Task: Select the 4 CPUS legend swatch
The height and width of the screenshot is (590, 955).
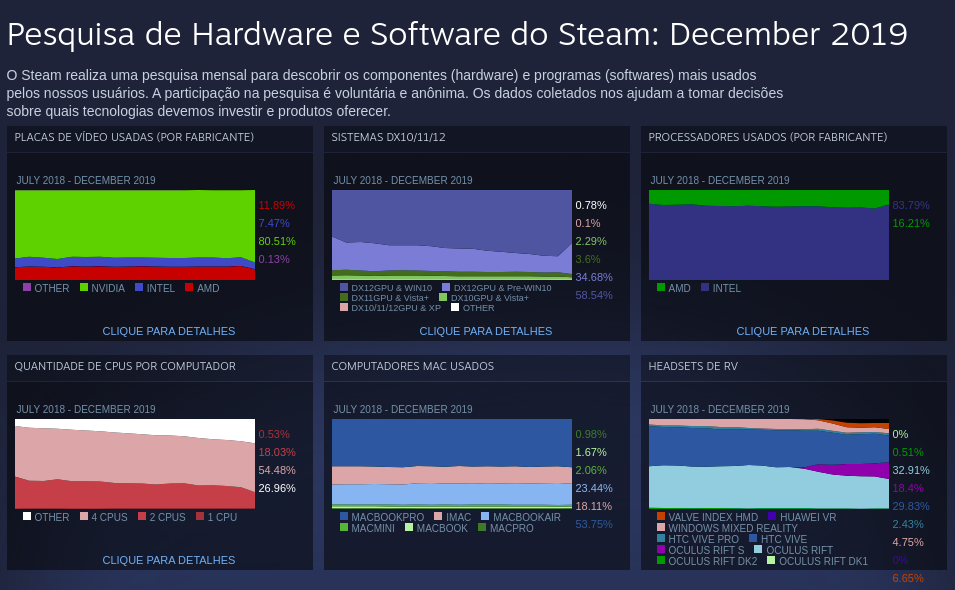Action: point(84,516)
